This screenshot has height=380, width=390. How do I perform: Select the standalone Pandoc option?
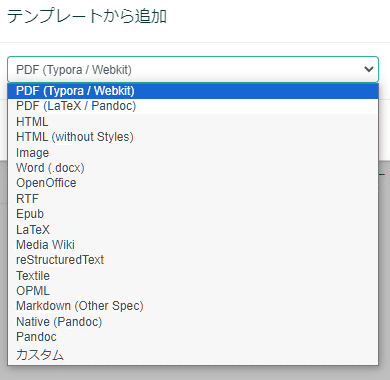(x=193, y=337)
